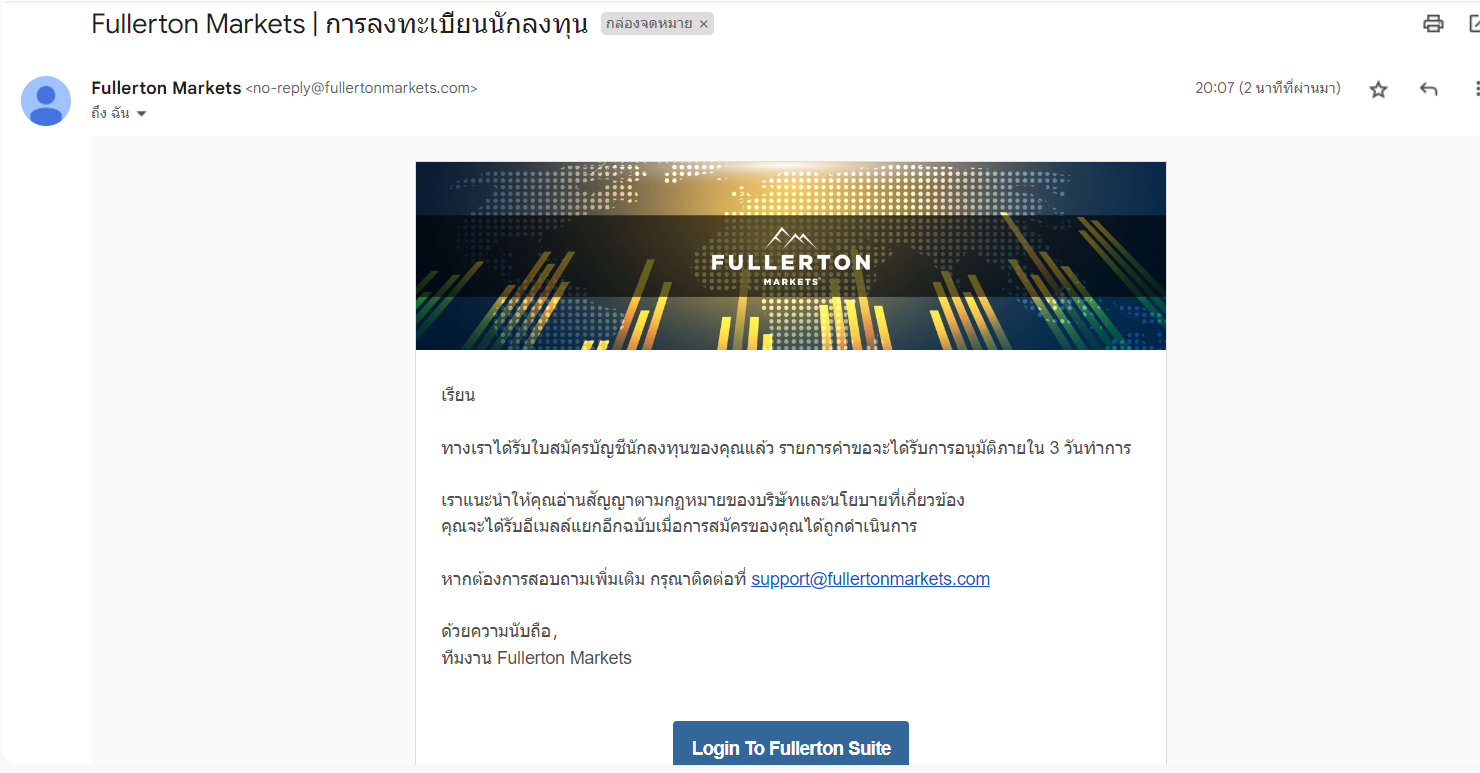Viewport: 1480px width, 773px height.
Task: Click the sender name Fullerton Markets
Action: [166, 88]
